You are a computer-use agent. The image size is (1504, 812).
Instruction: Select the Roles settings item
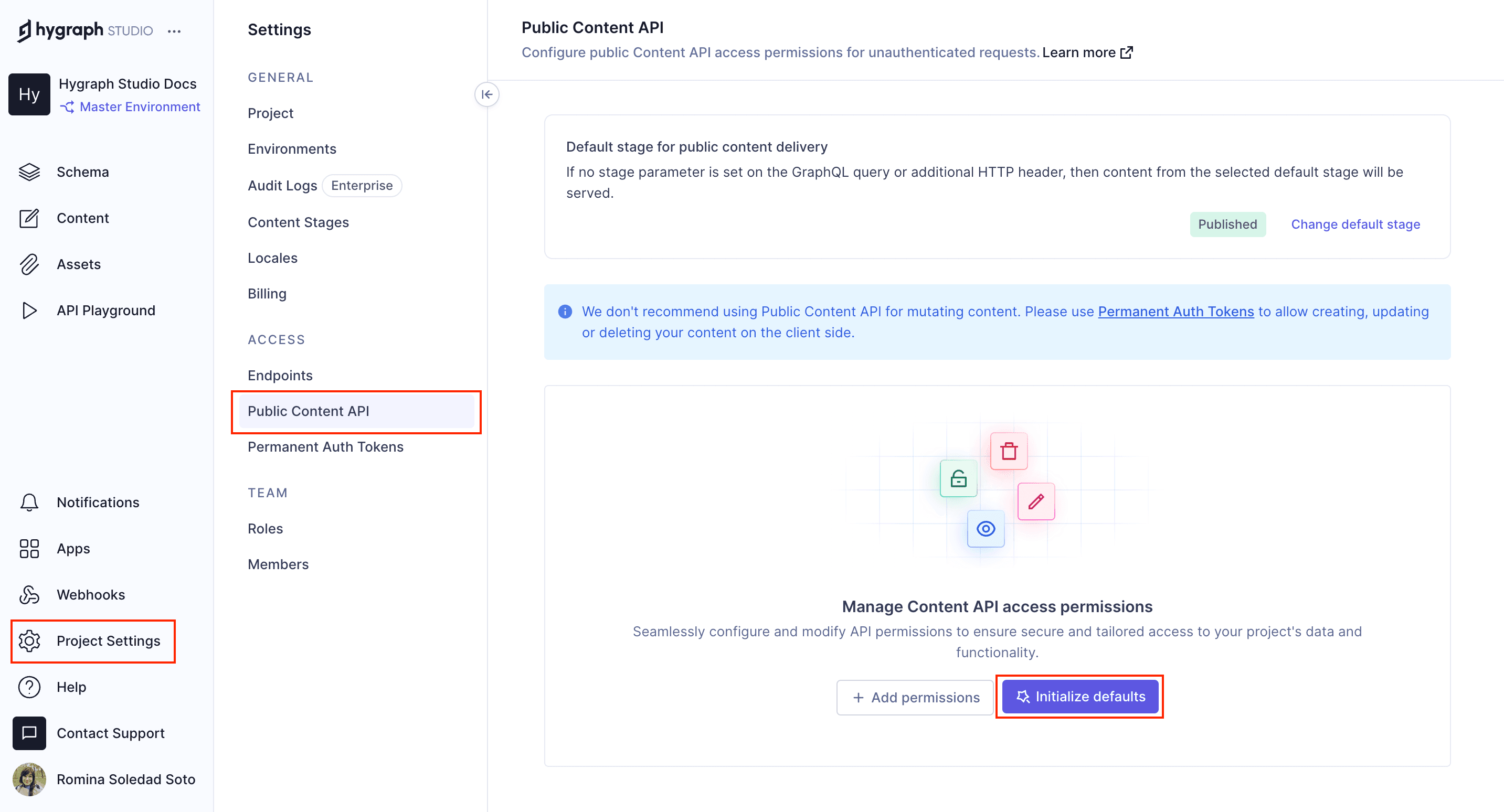pyautogui.click(x=265, y=528)
